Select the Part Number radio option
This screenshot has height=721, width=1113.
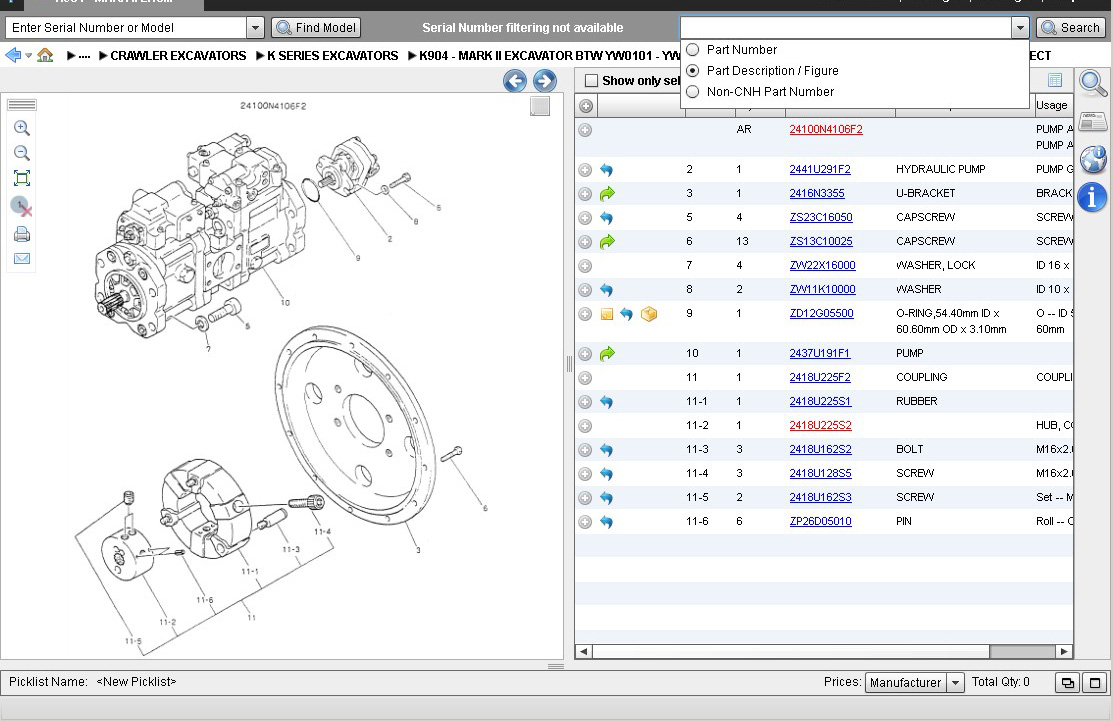coord(693,50)
